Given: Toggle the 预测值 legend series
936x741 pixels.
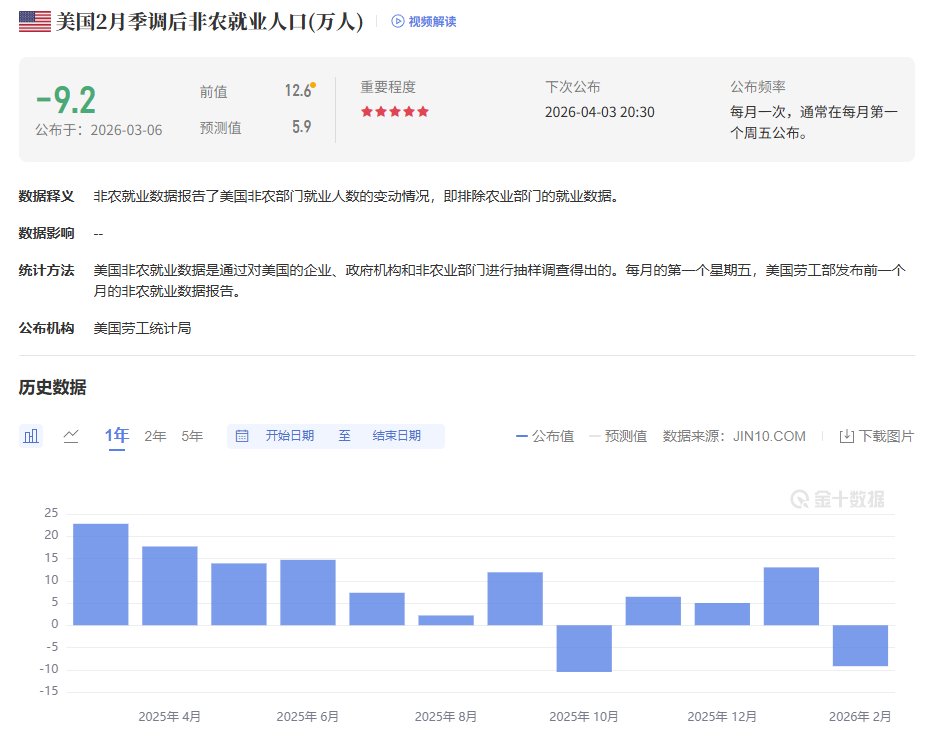Looking at the screenshot, I should click(618, 436).
